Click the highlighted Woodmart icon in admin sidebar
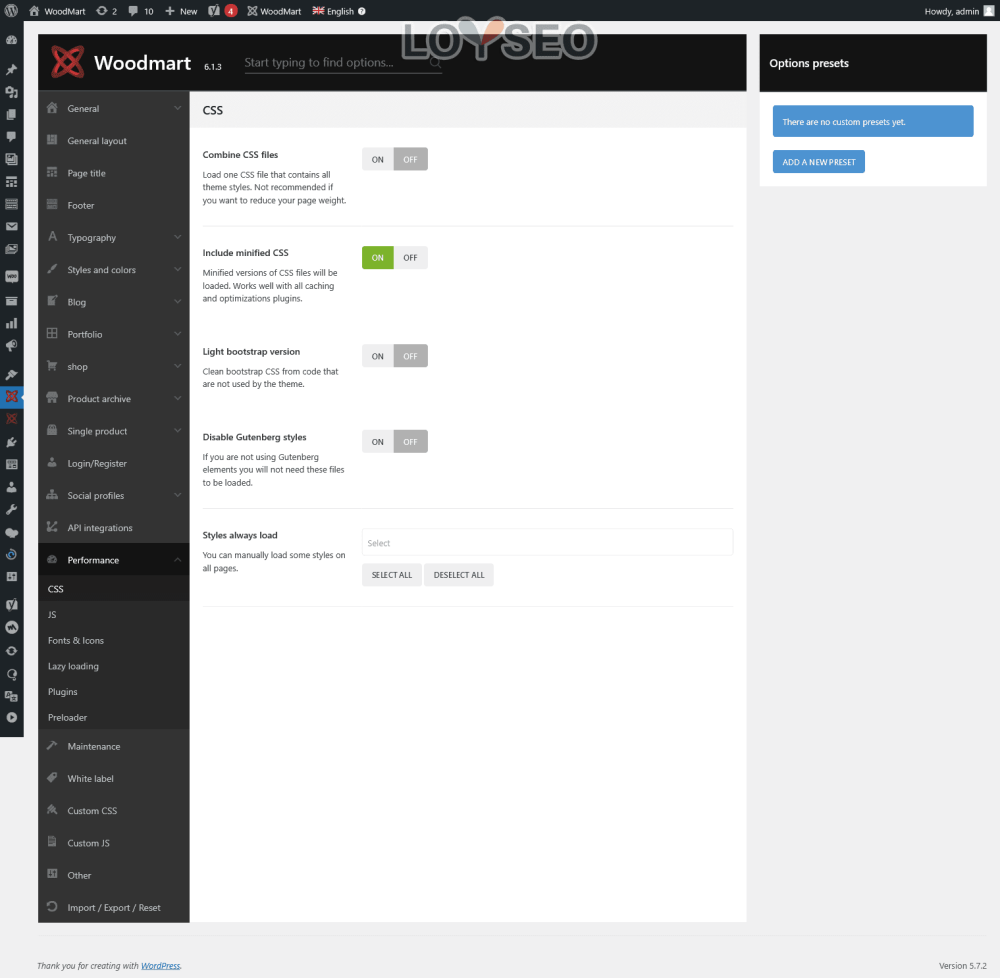This screenshot has width=1000, height=978. click(11, 397)
